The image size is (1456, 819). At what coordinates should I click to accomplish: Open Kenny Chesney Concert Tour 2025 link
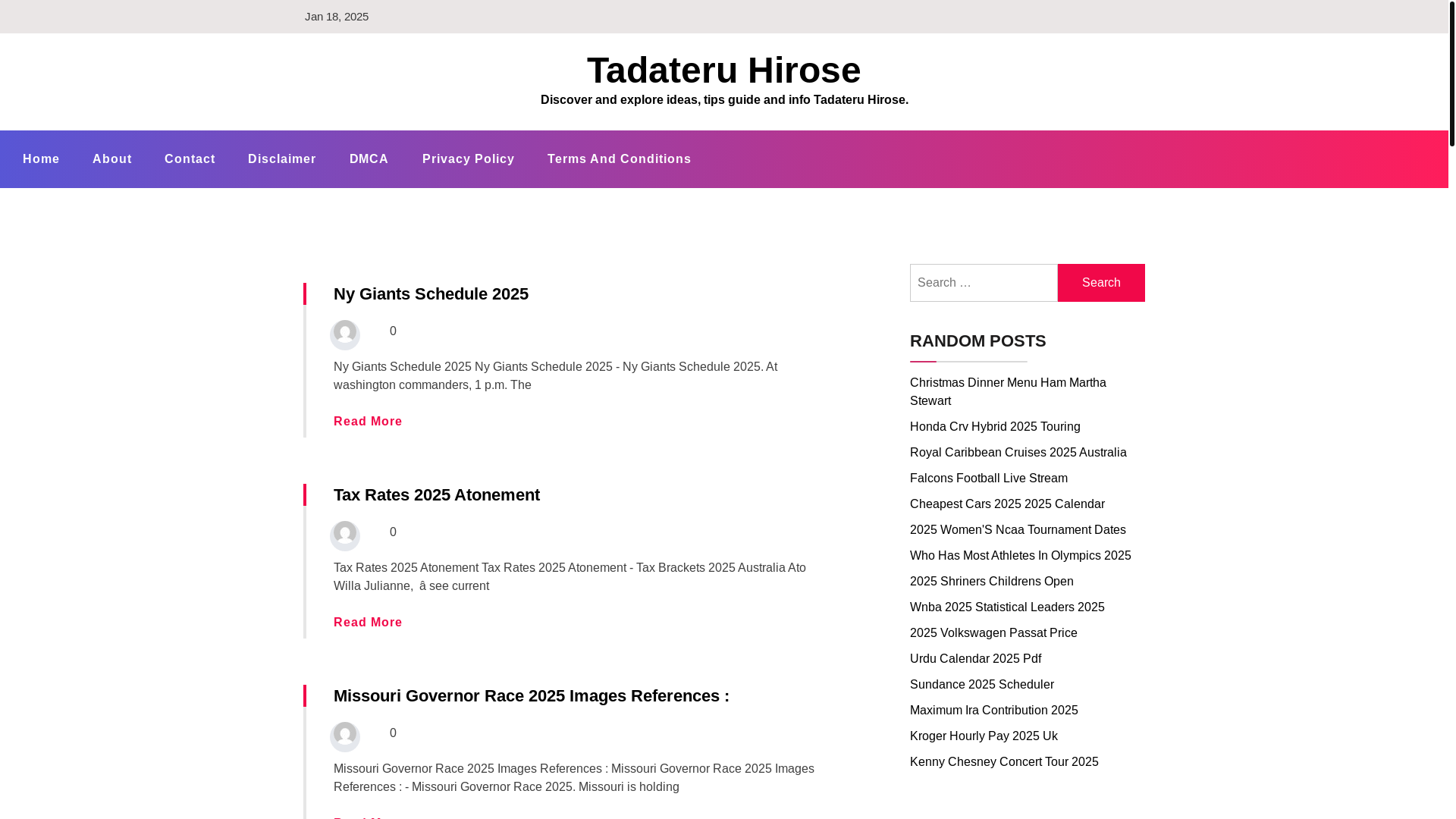coord(1004,761)
